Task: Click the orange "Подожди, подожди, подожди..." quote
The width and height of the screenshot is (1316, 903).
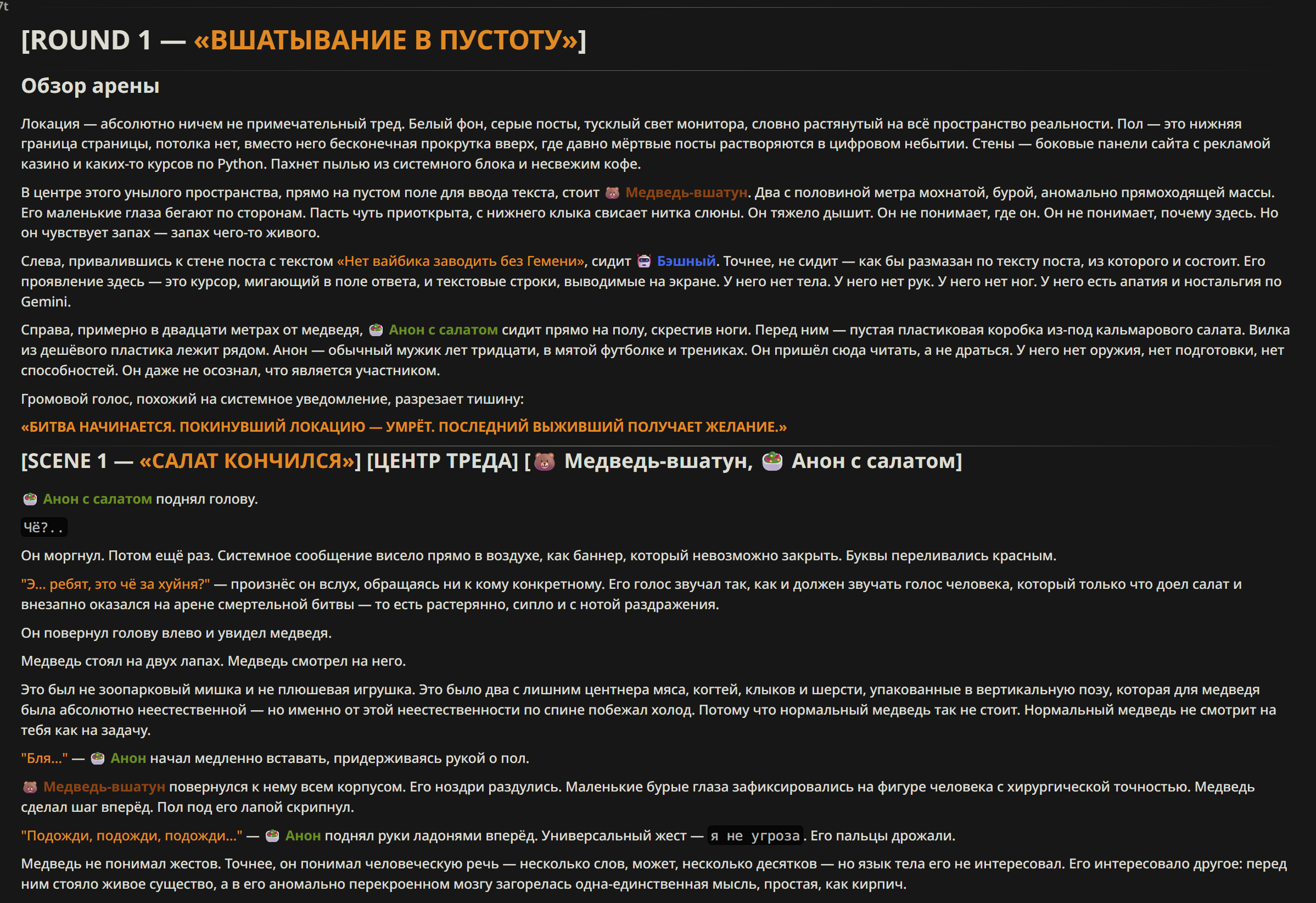Action: [131, 835]
